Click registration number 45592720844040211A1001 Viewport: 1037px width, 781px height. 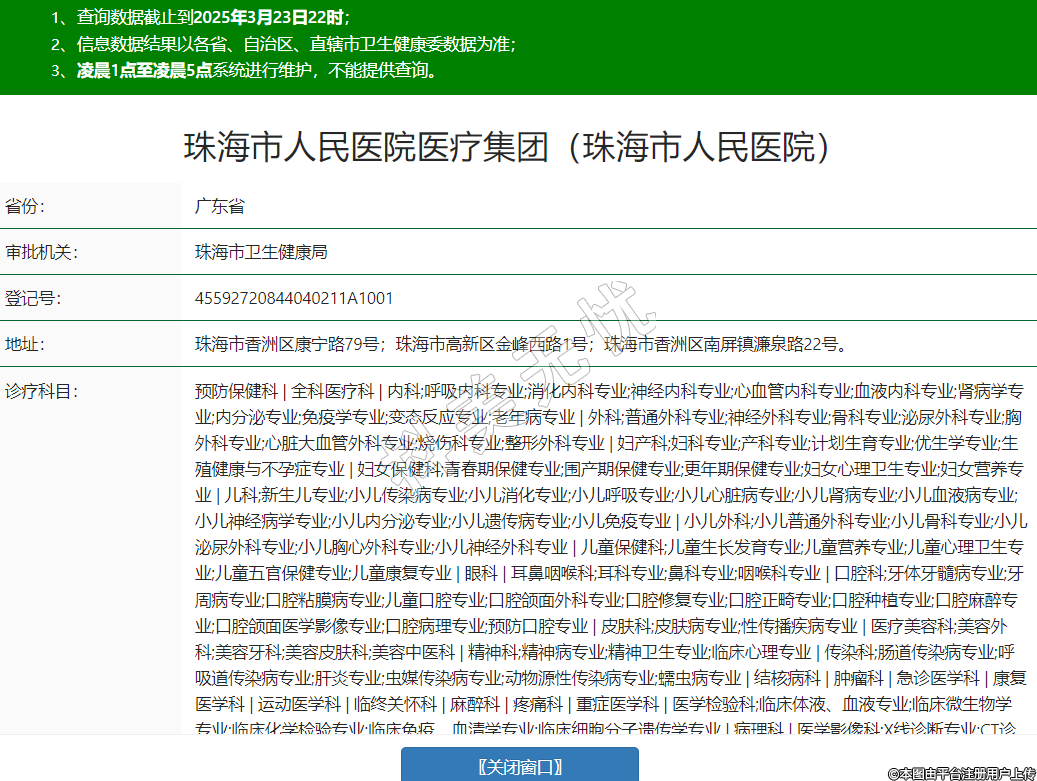(294, 298)
